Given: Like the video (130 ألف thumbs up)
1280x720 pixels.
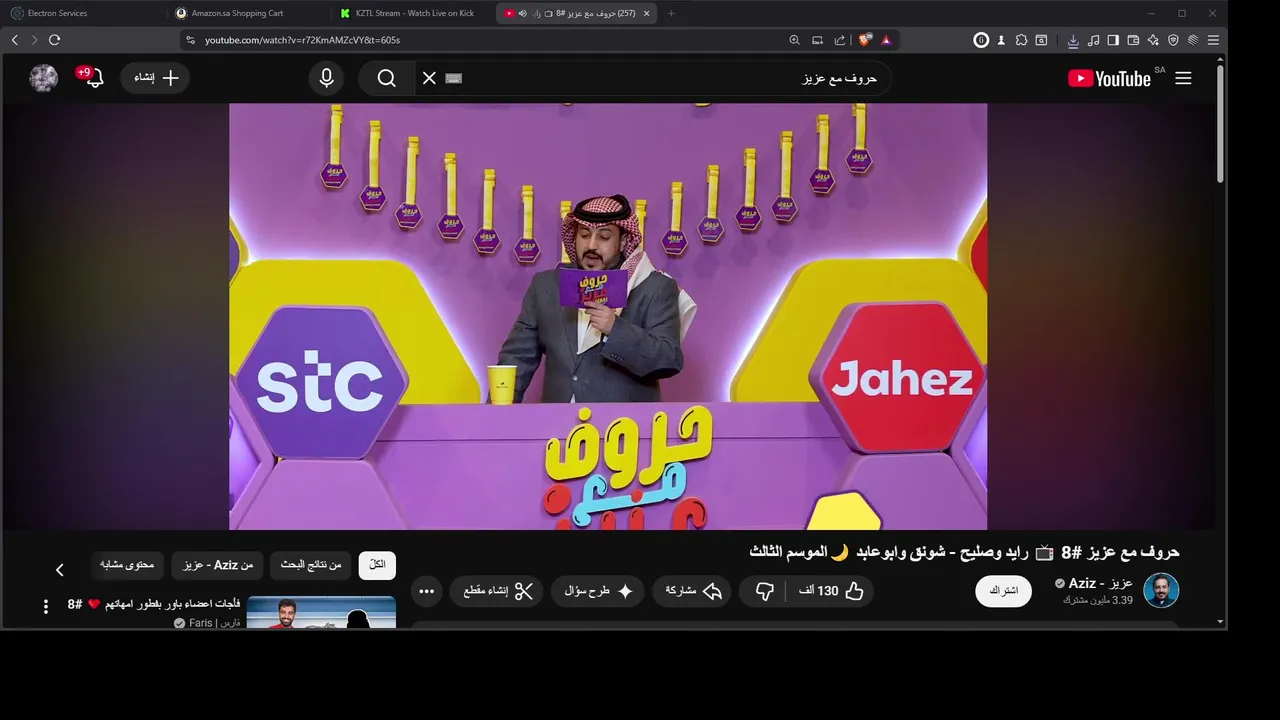Looking at the screenshot, I should 831,591.
